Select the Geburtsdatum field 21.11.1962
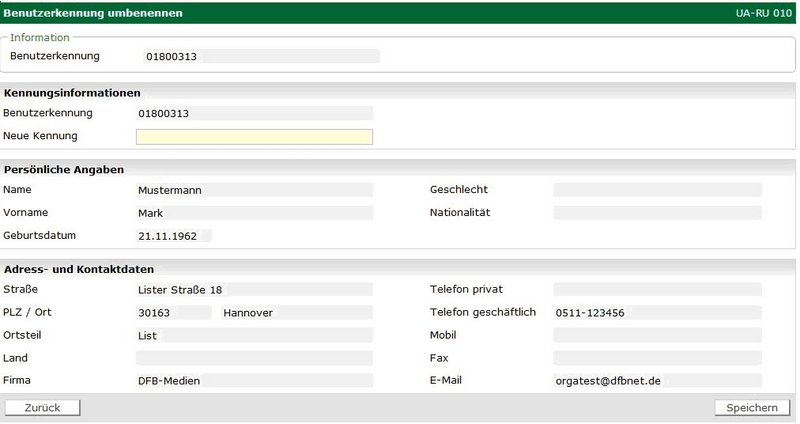The image size is (800, 424). (174, 236)
